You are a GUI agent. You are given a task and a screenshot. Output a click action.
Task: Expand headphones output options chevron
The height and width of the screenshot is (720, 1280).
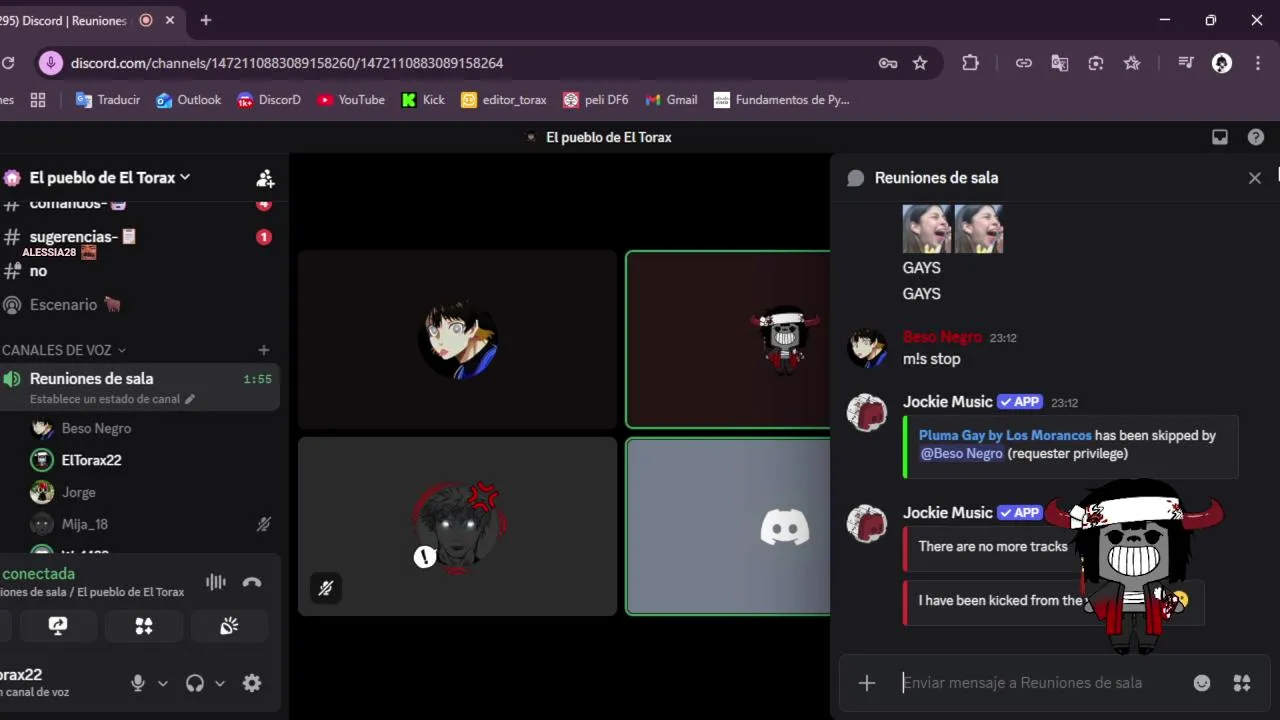(220, 684)
